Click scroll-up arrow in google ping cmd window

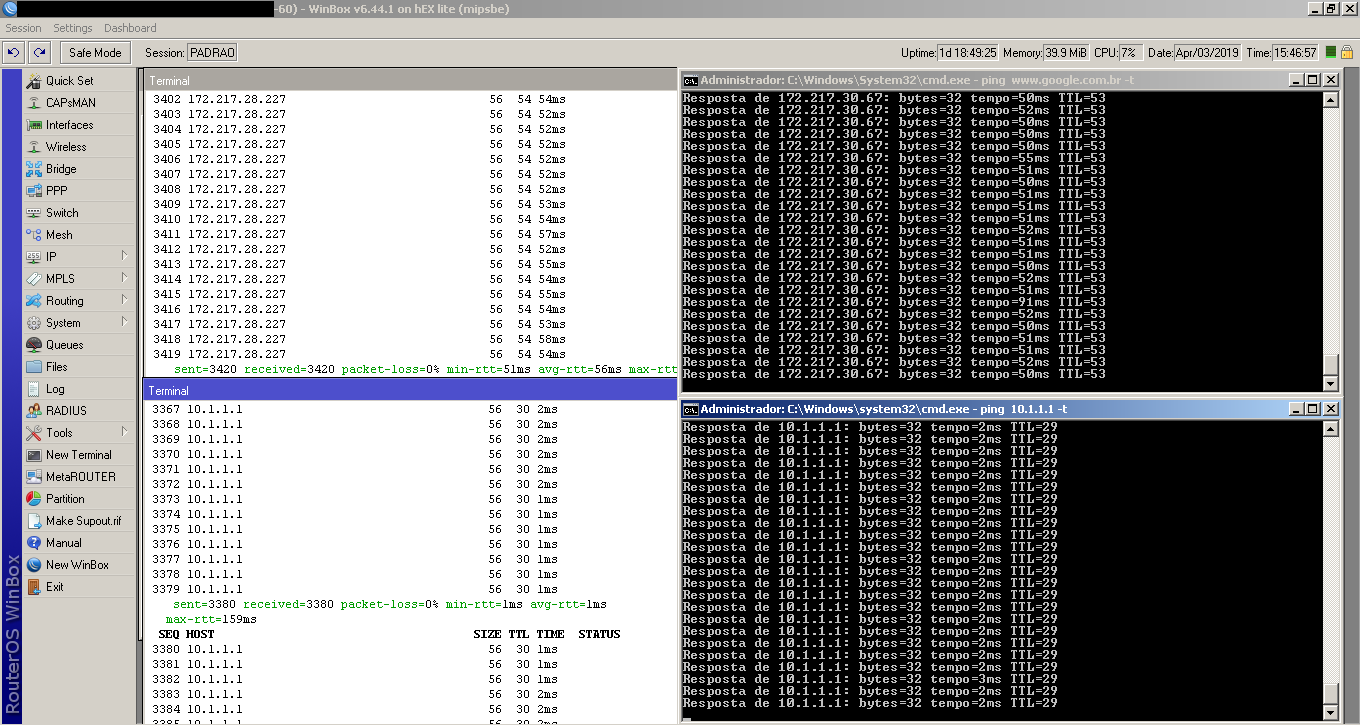point(1330,99)
